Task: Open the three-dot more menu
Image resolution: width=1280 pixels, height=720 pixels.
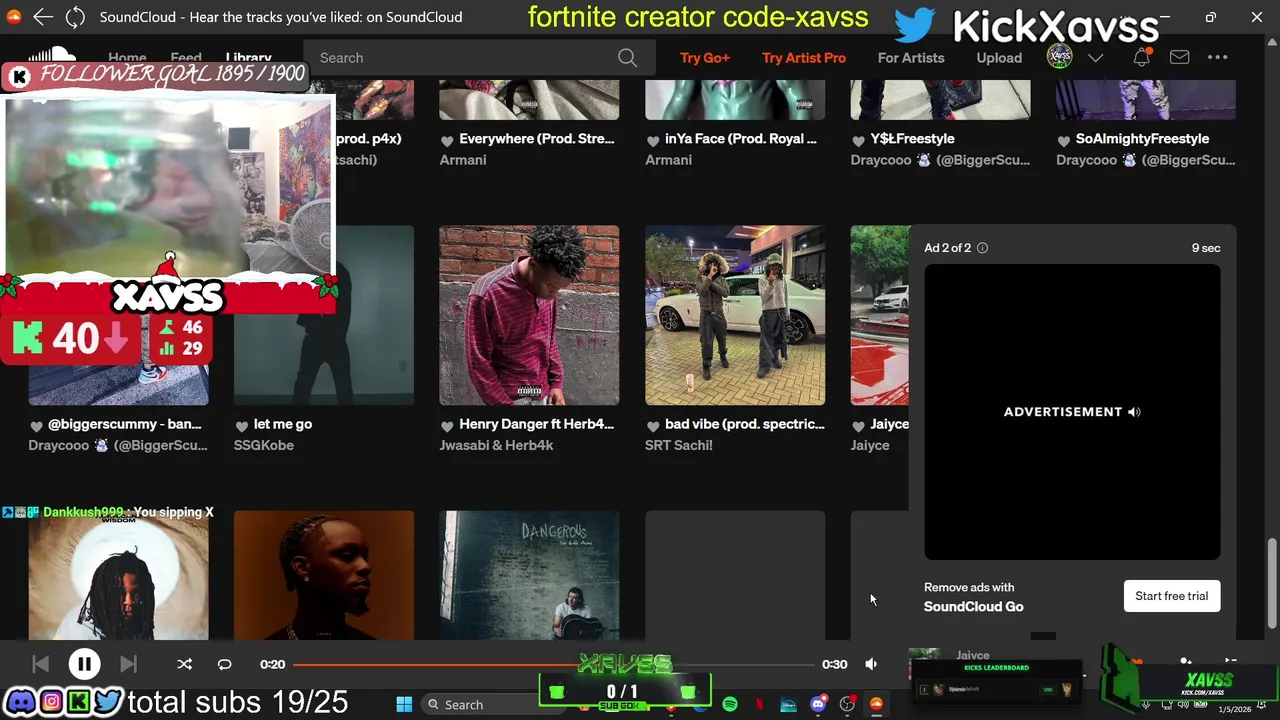Action: pos(1217,58)
